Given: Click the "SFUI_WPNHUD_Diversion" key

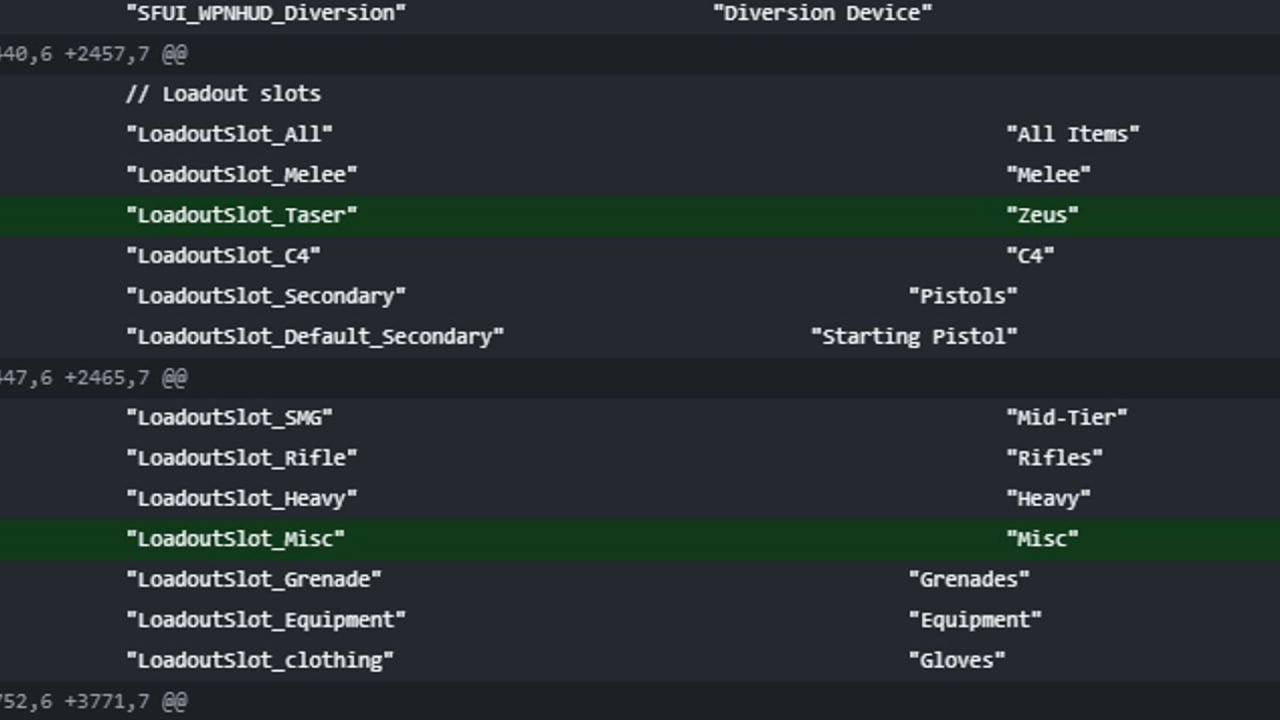Looking at the screenshot, I should pos(266,13).
